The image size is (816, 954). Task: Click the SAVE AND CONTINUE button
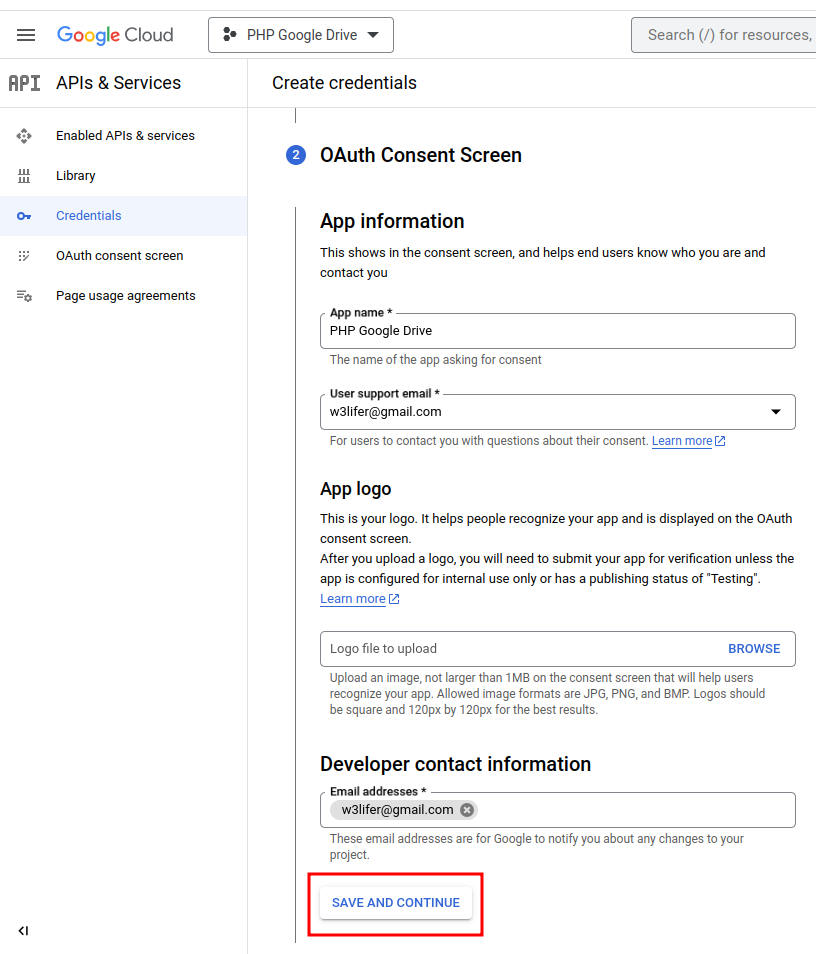pos(396,903)
